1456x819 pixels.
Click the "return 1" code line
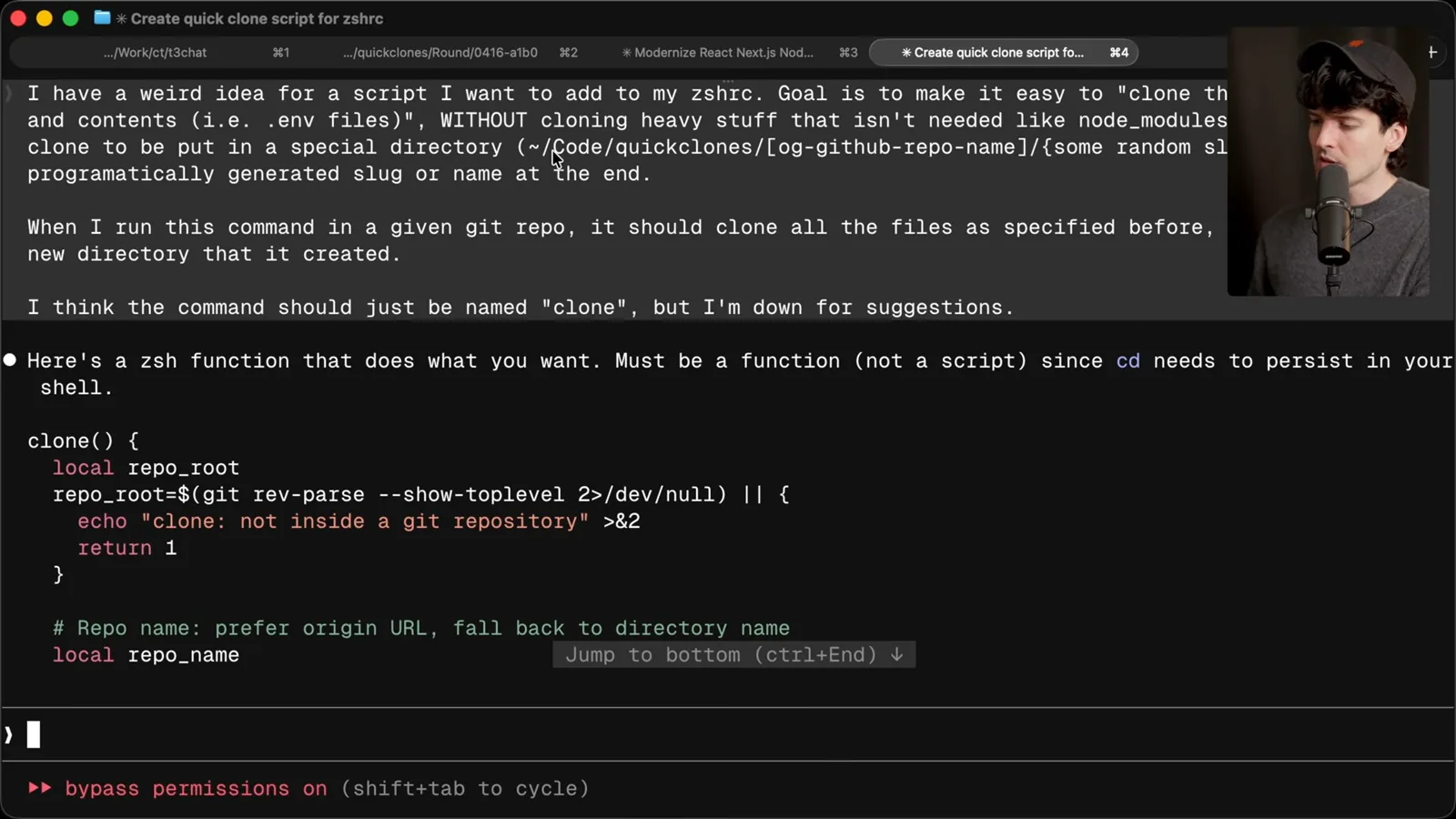126,548
